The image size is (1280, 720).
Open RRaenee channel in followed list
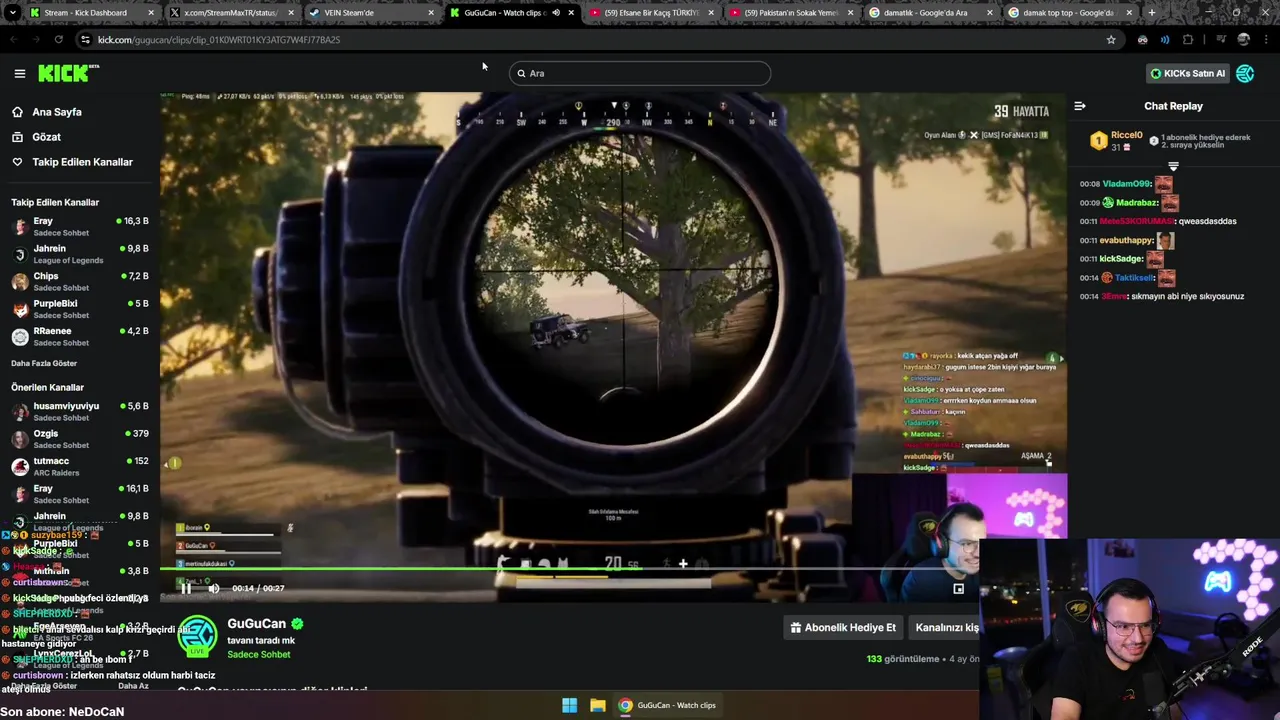80,336
